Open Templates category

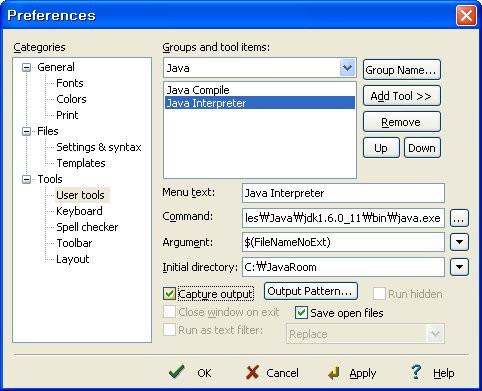81,163
